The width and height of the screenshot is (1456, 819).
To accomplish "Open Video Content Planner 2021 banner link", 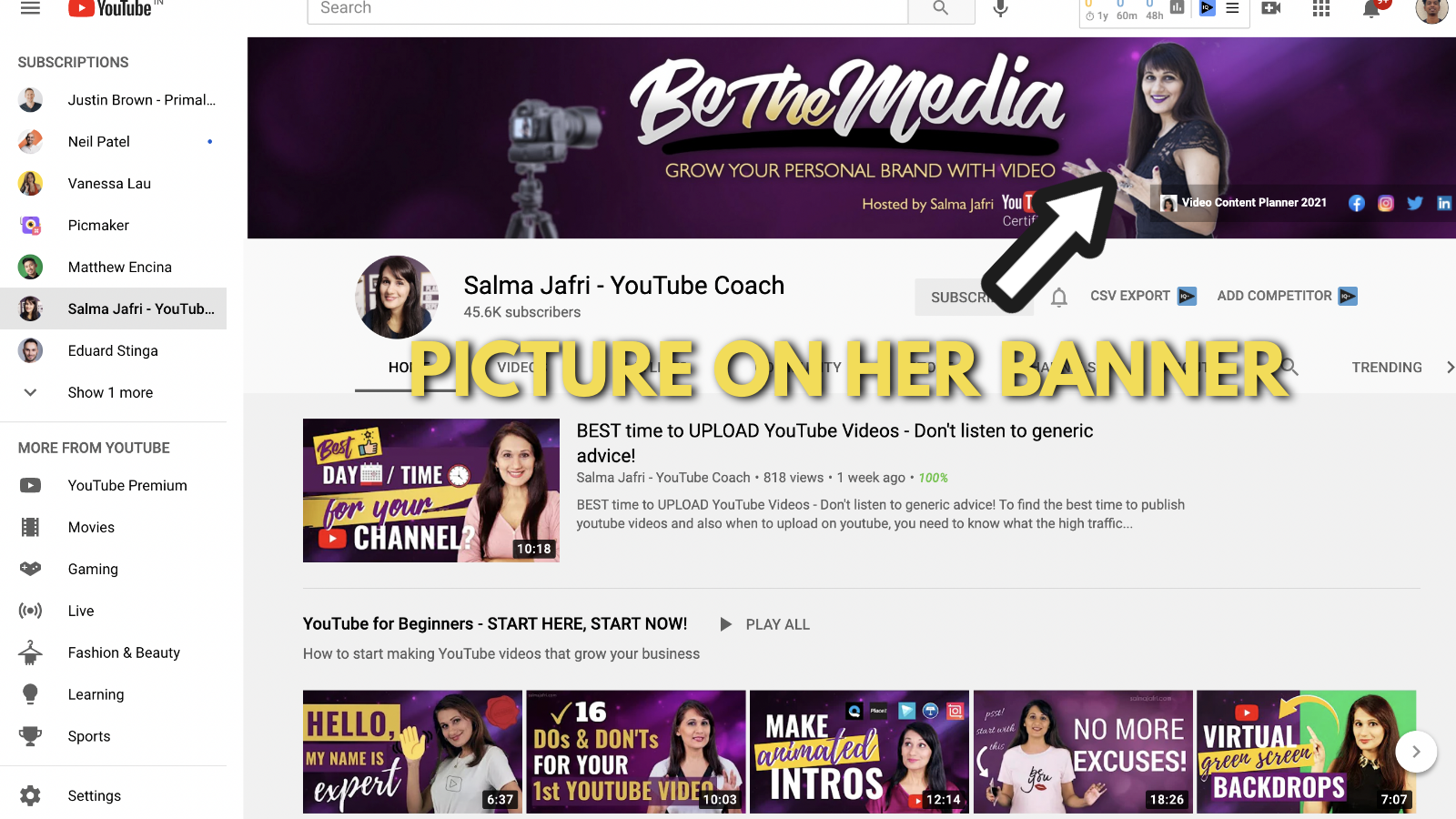I will pyautogui.click(x=1244, y=203).
